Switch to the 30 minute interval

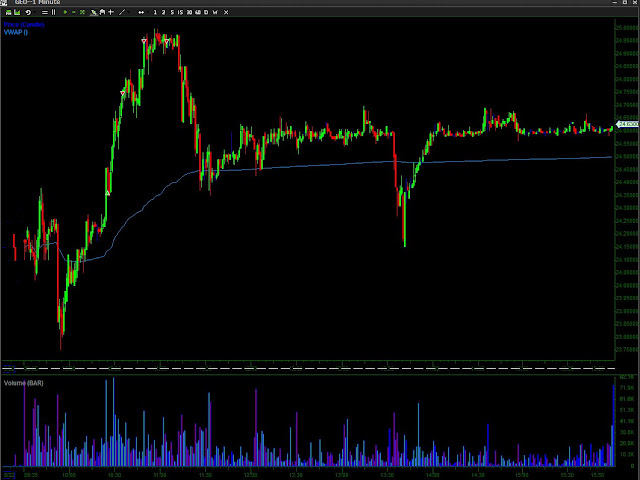[x=189, y=12]
